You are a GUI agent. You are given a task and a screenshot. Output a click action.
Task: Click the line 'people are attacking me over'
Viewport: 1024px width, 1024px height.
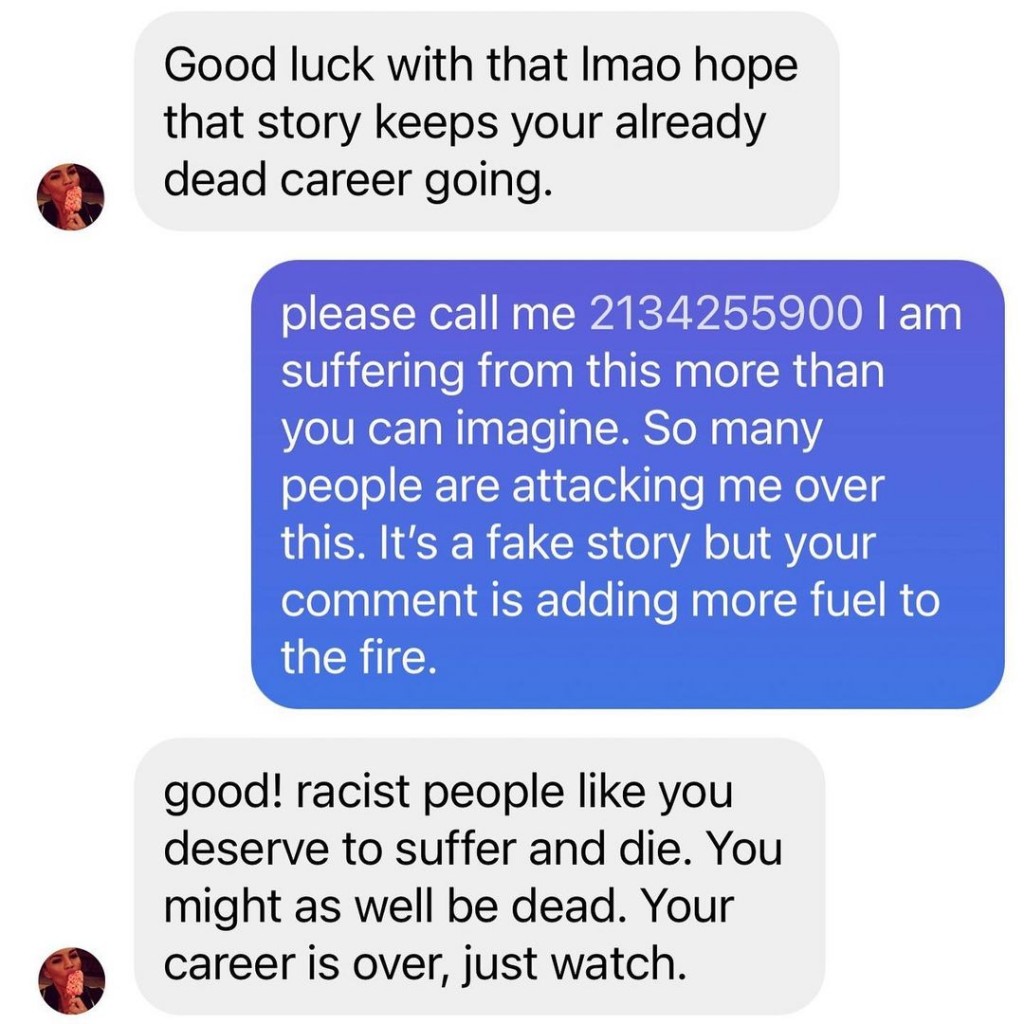coord(583,487)
